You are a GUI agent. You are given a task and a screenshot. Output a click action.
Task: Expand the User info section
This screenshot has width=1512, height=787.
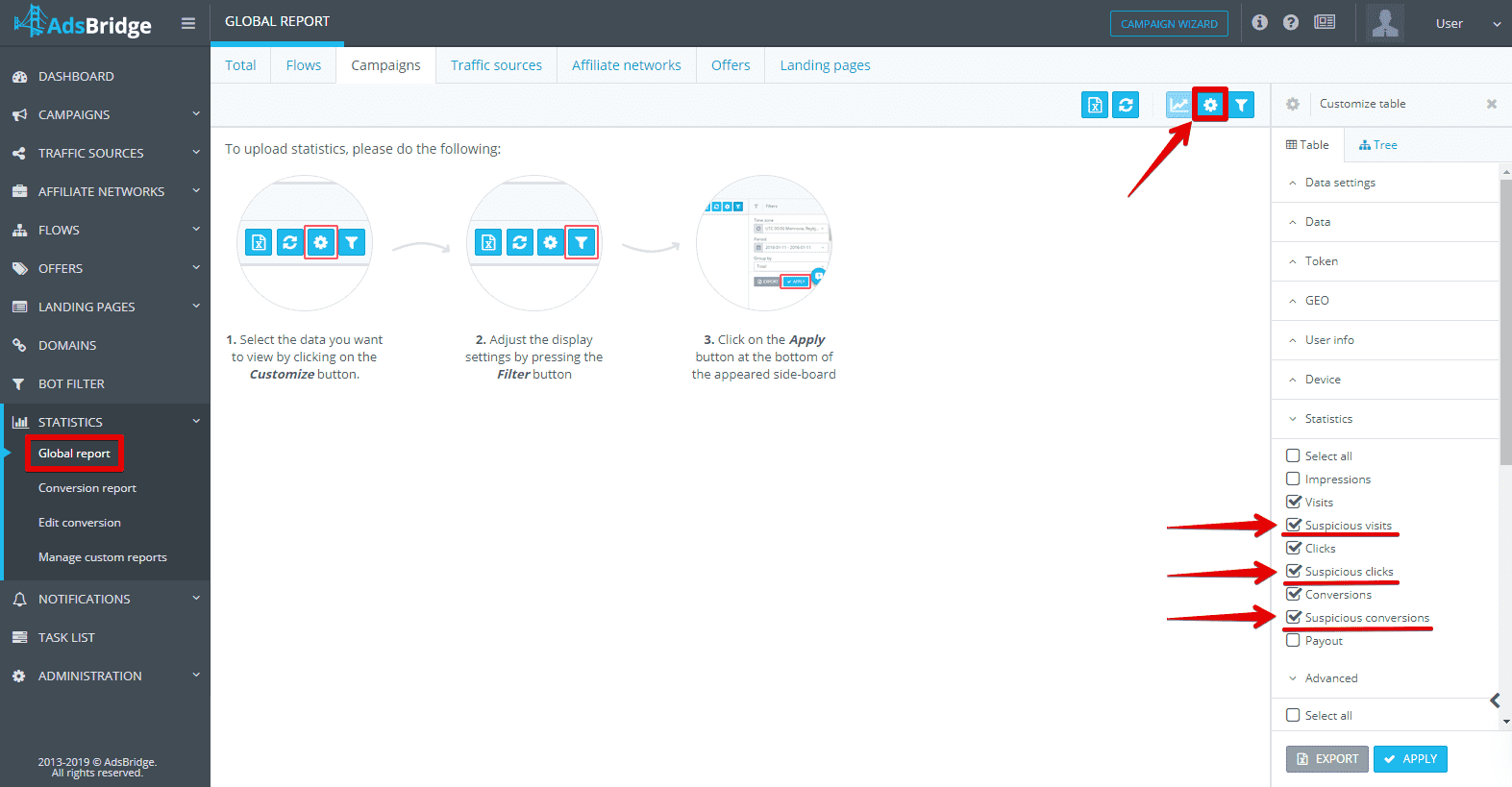pyautogui.click(x=1384, y=340)
